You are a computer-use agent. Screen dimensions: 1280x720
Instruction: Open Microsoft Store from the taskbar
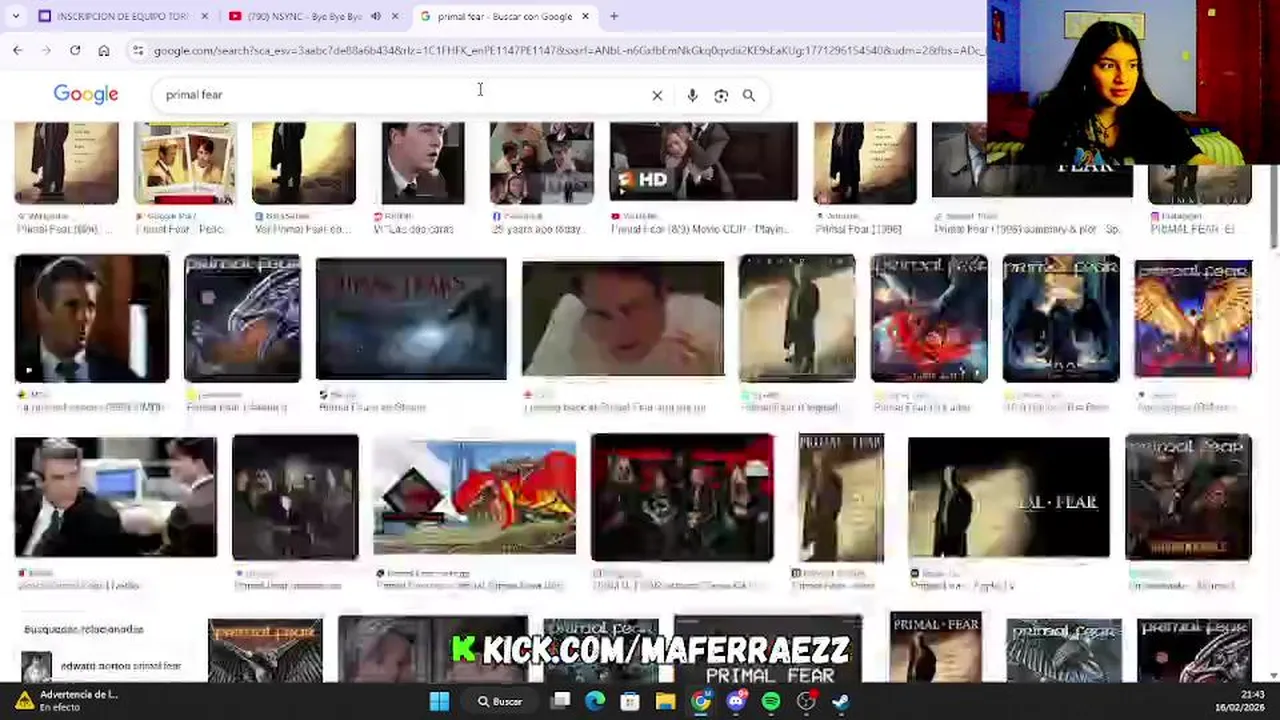coord(630,701)
